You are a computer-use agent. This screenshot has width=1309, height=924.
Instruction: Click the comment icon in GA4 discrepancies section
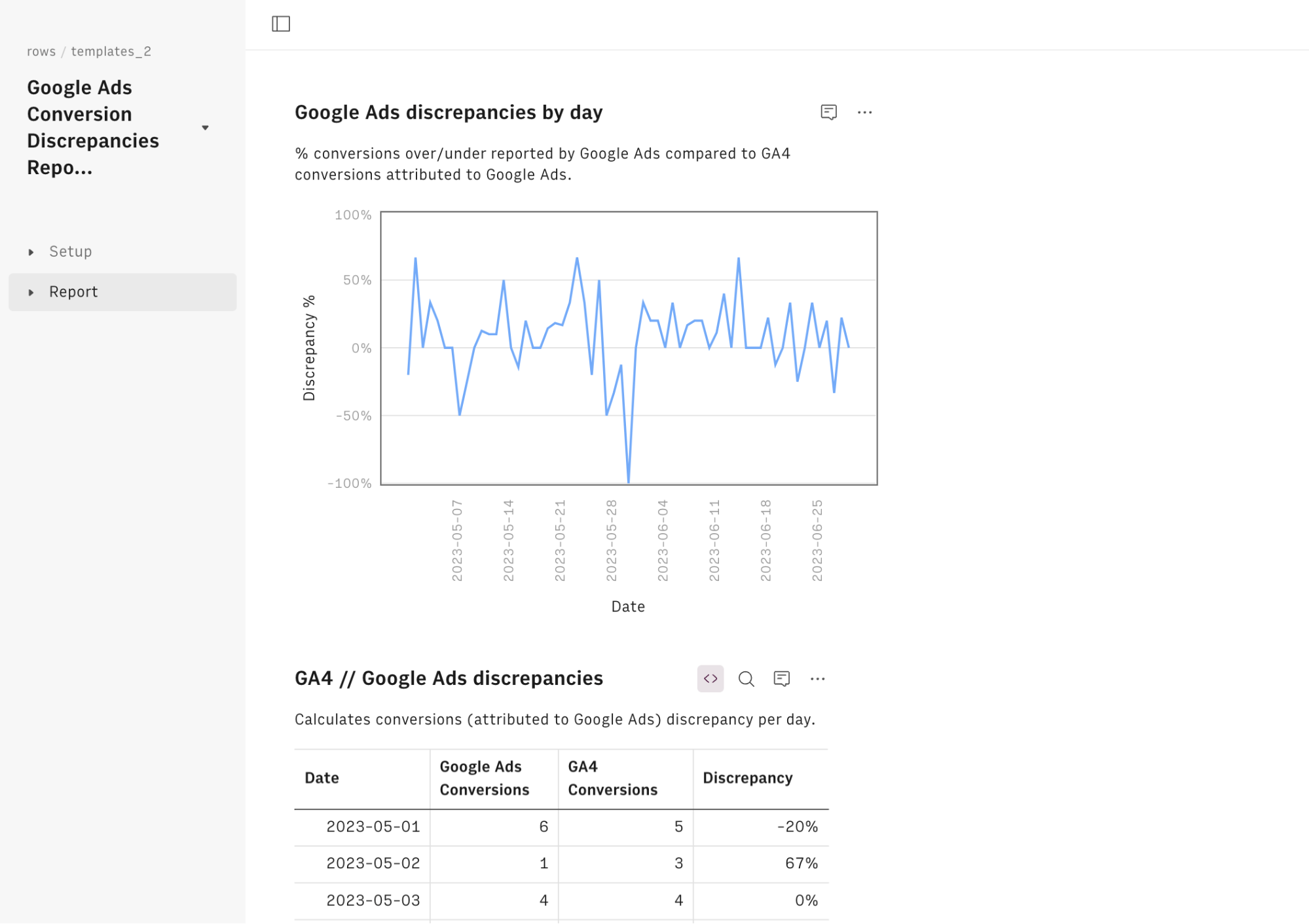coord(781,679)
